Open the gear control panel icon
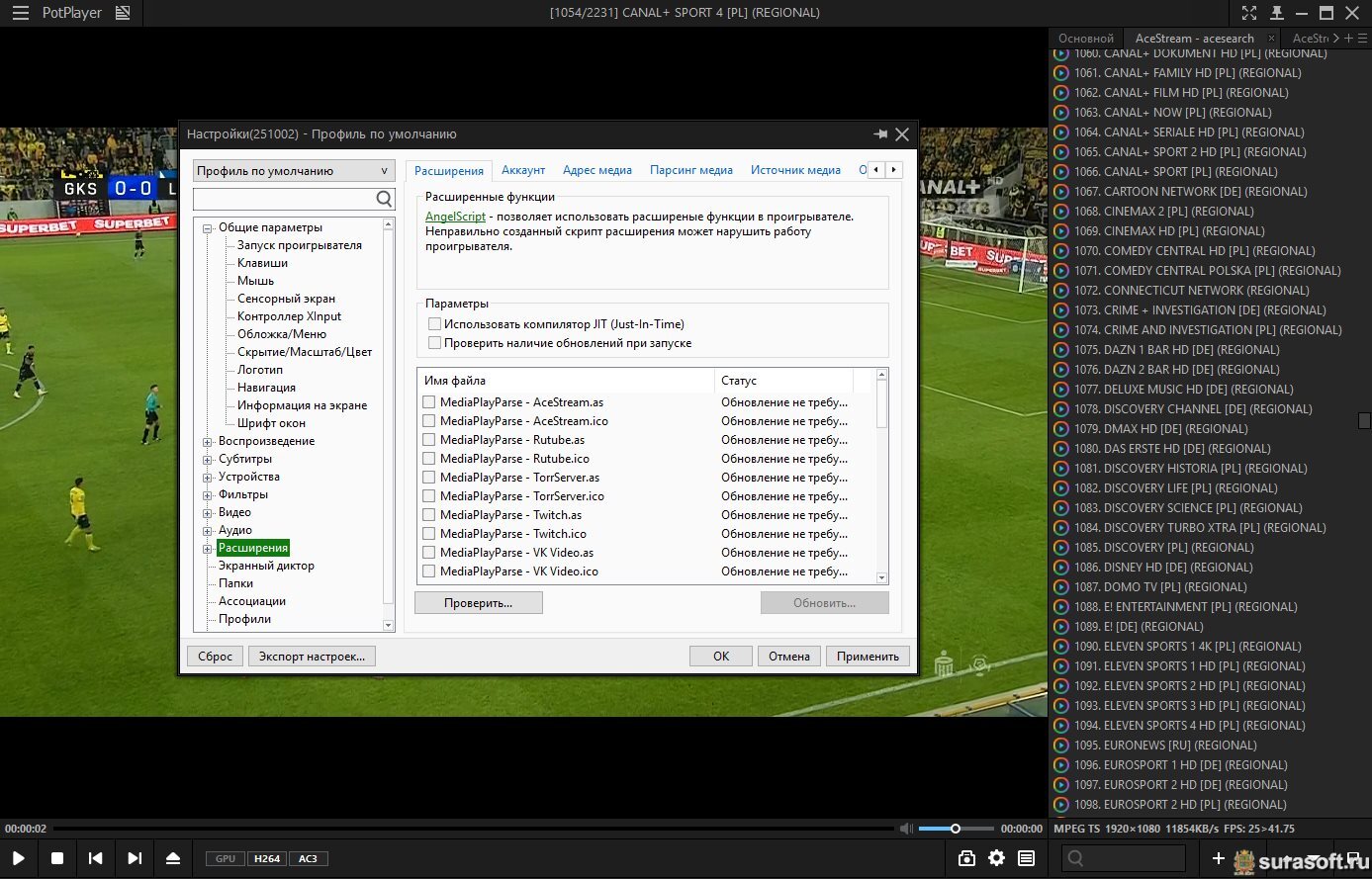 996,858
